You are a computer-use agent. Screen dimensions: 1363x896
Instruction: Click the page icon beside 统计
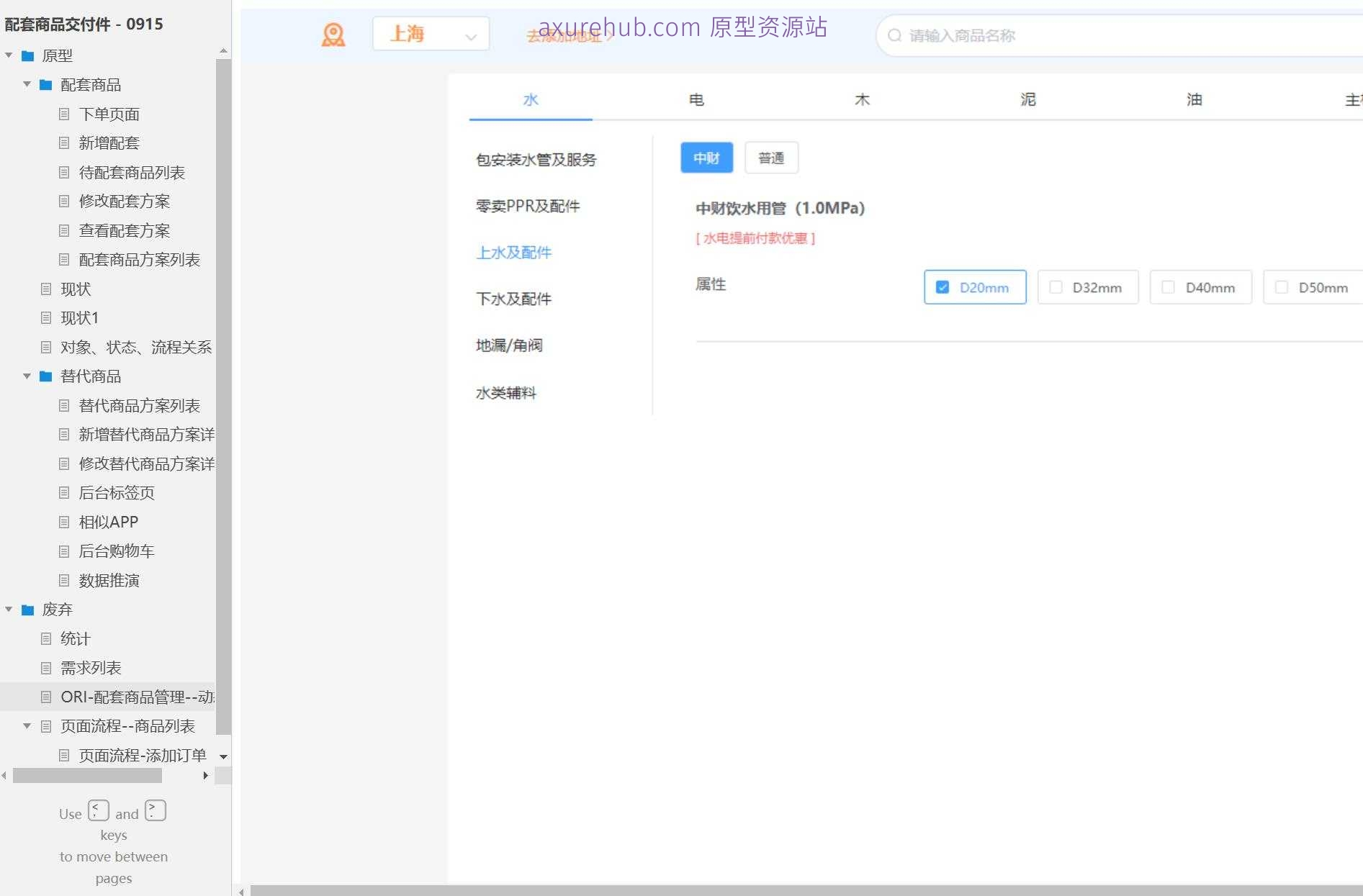(x=45, y=638)
